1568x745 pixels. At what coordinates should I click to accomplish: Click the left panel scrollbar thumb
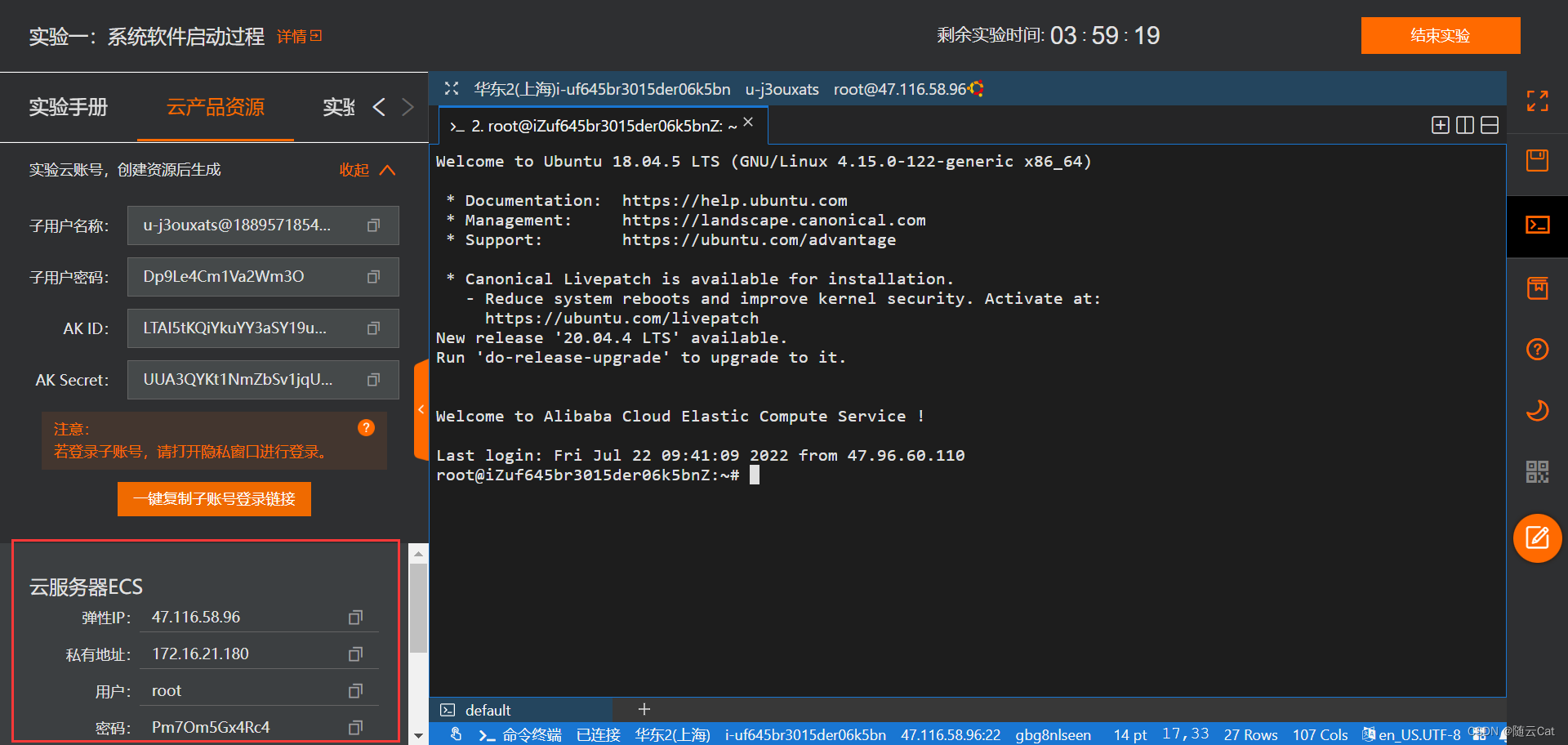pos(418,609)
